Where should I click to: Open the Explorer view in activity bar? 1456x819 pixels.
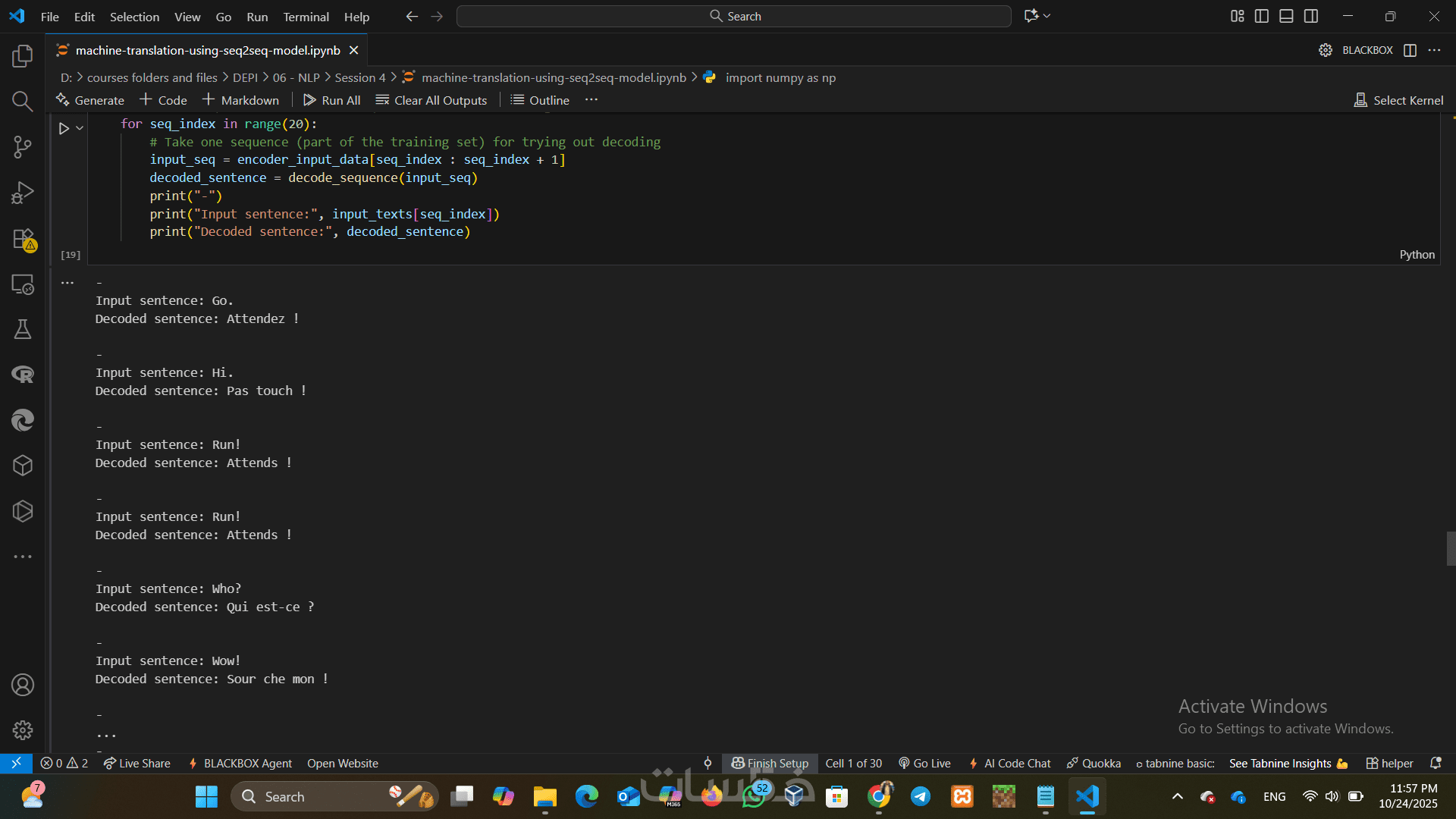(23, 56)
